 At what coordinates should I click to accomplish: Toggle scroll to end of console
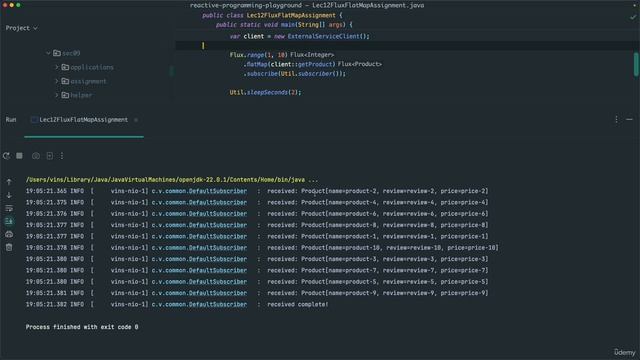click(9, 221)
